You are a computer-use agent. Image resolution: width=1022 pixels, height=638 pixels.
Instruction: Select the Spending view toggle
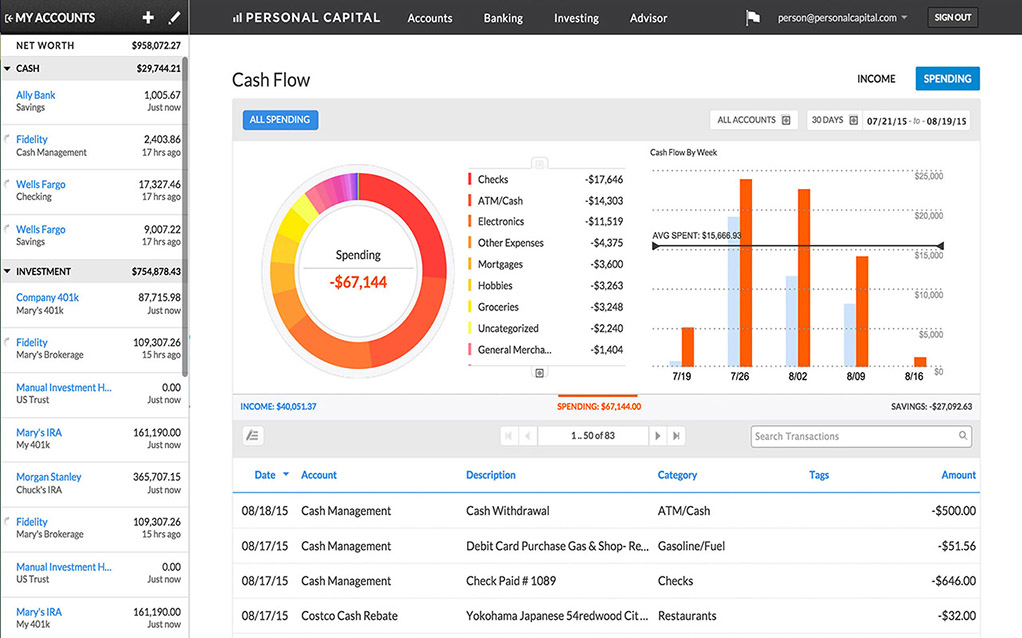[947, 79]
